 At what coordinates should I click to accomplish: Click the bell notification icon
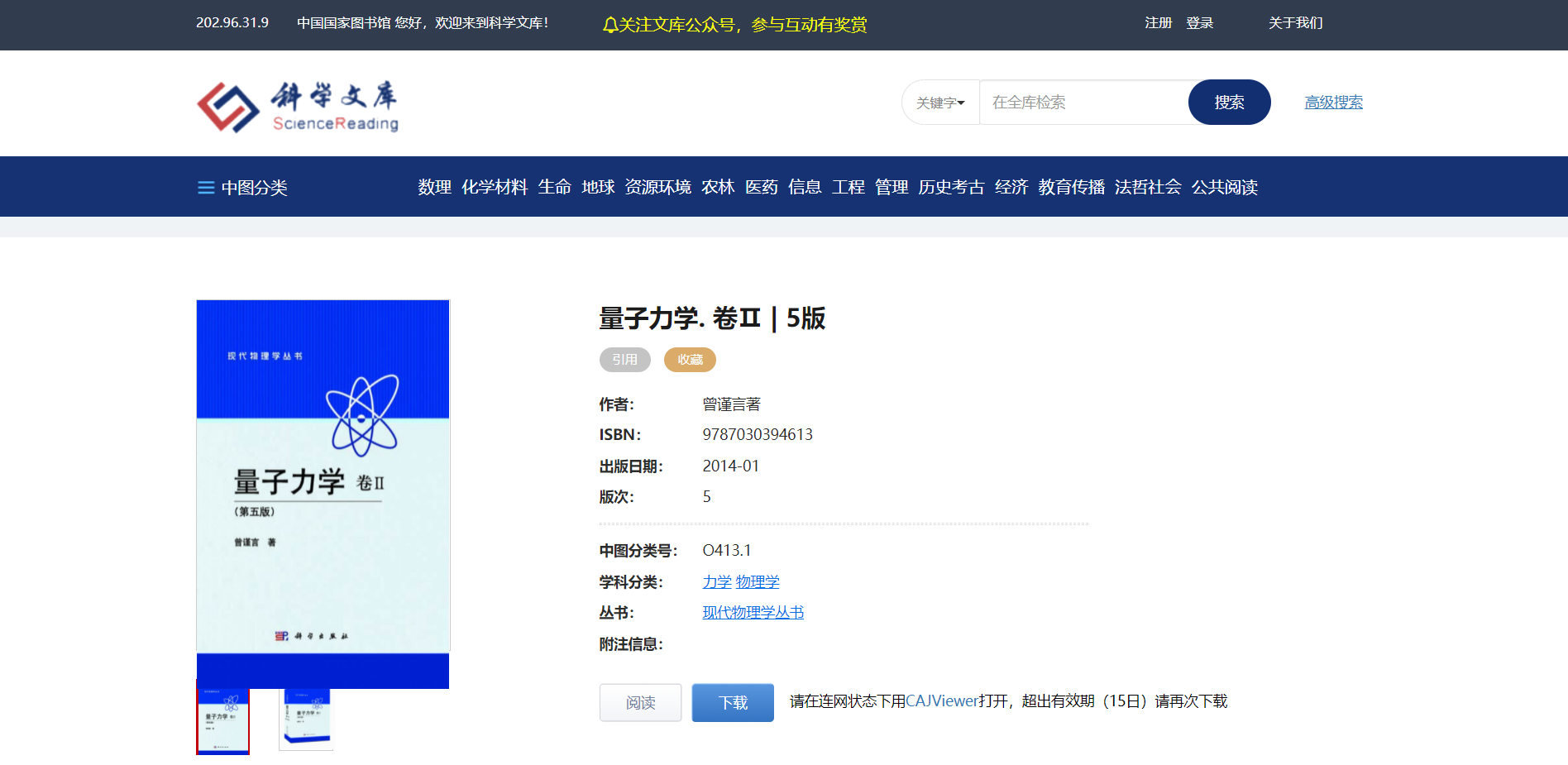coord(610,26)
